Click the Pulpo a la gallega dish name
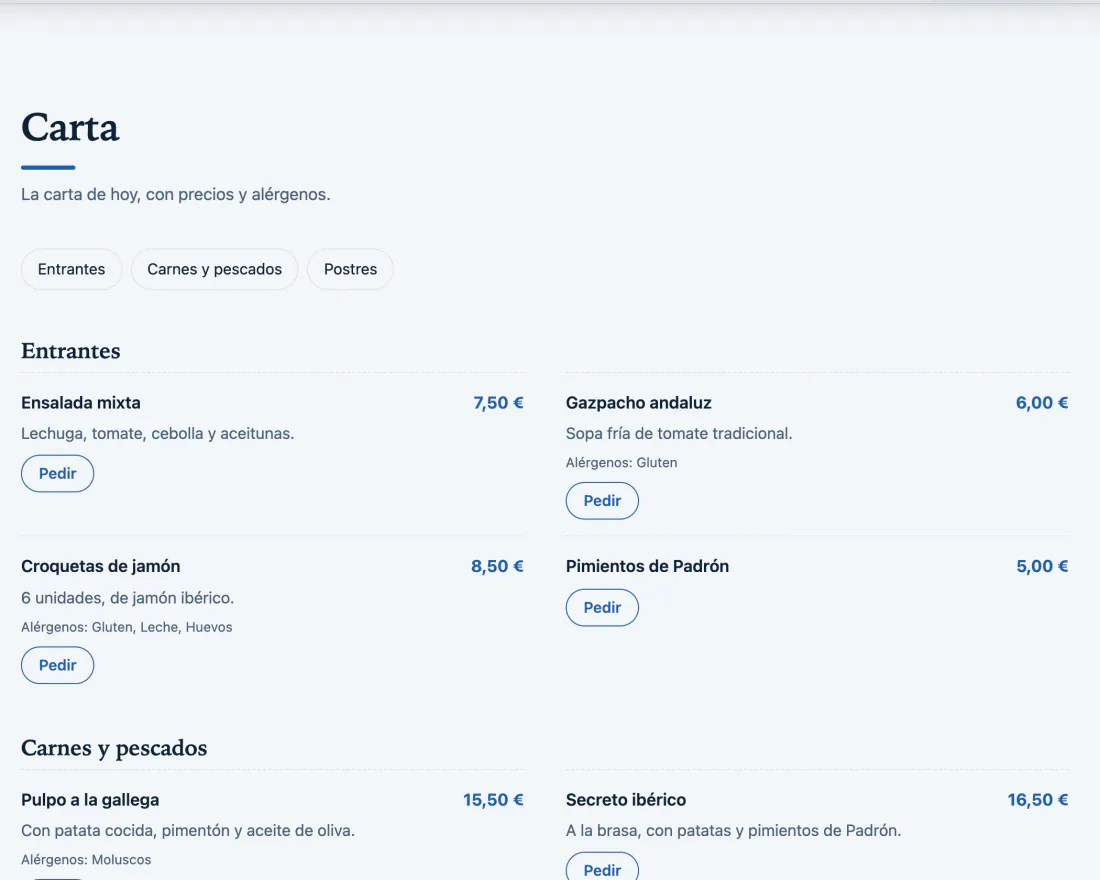The image size is (1100, 880). 90,800
